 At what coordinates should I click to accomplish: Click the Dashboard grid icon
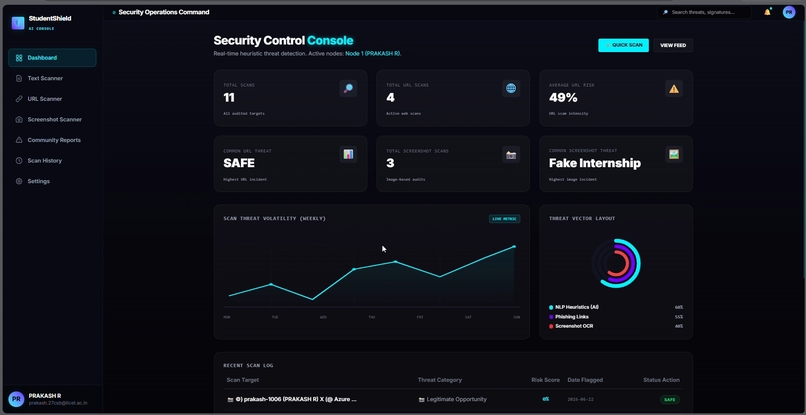tap(19, 58)
